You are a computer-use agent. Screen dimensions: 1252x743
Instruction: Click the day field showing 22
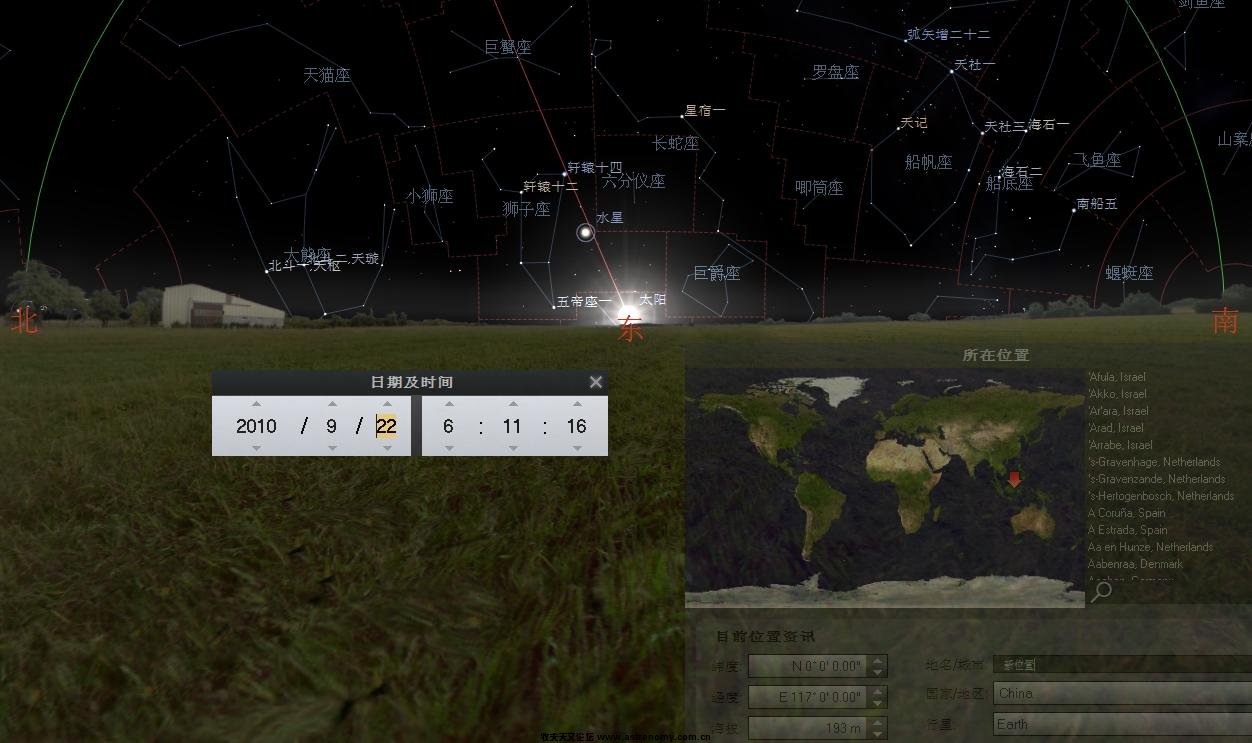386,426
